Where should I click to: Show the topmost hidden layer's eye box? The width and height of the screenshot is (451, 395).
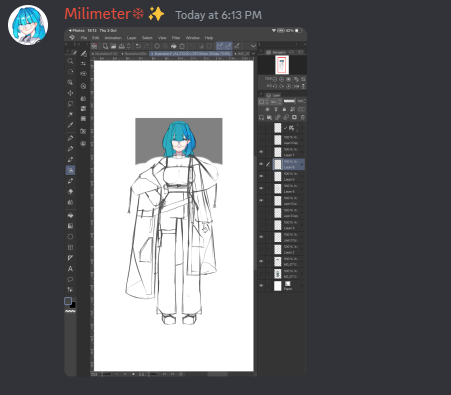click(261, 128)
